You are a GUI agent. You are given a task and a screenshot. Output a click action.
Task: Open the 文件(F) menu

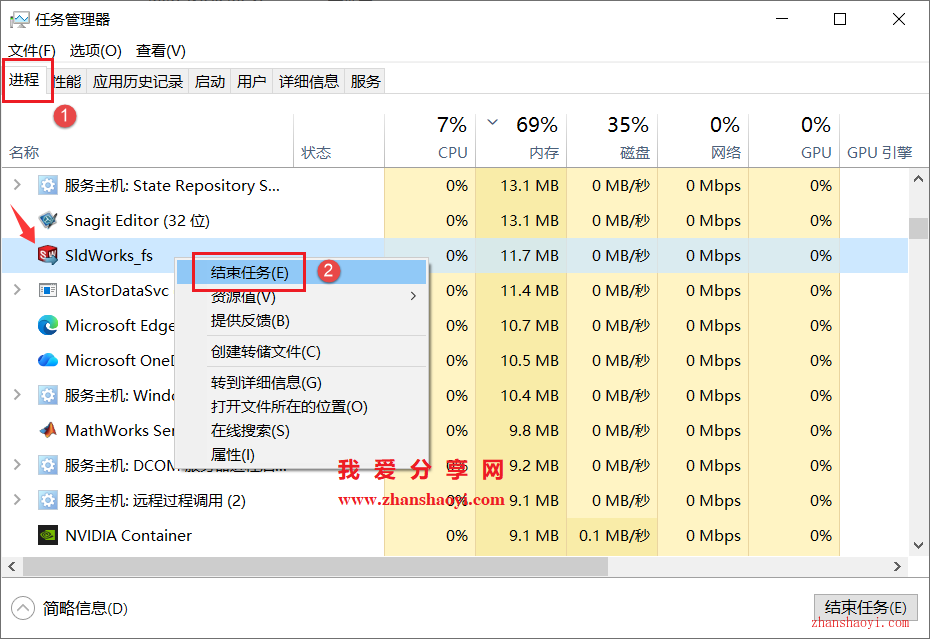click(x=31, y=51)
